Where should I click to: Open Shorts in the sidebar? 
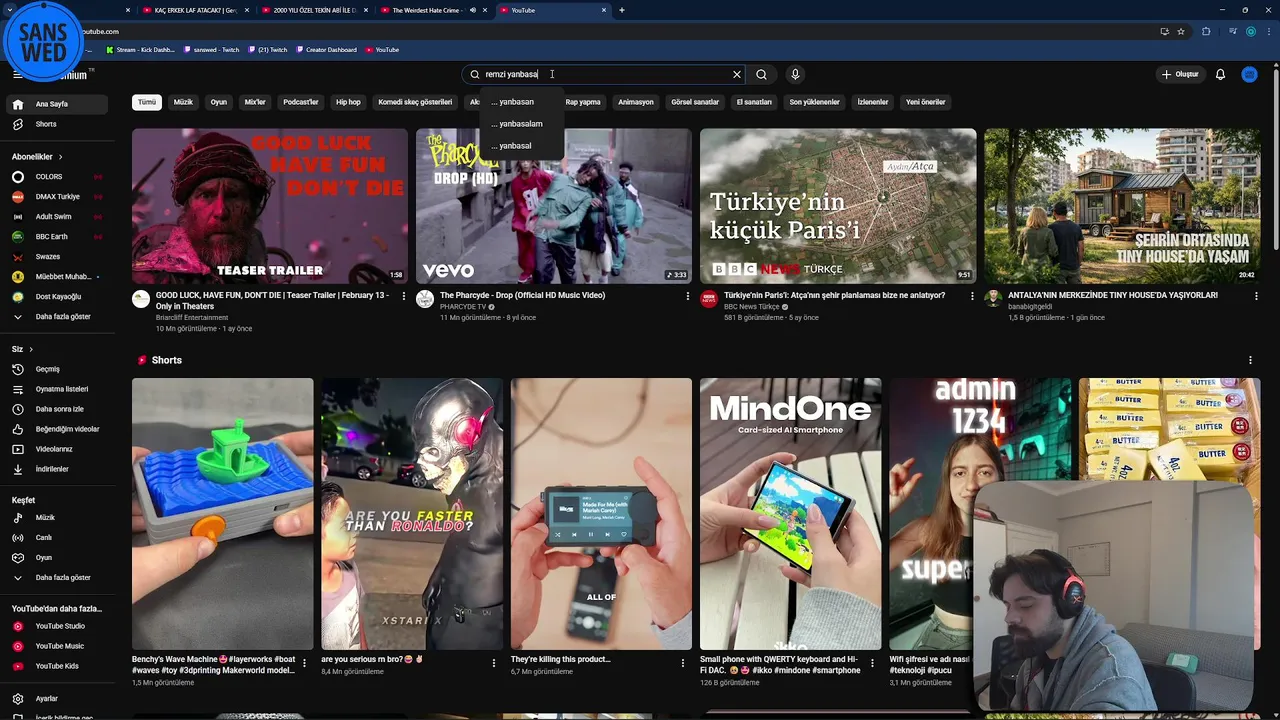[x=58, y=124]
